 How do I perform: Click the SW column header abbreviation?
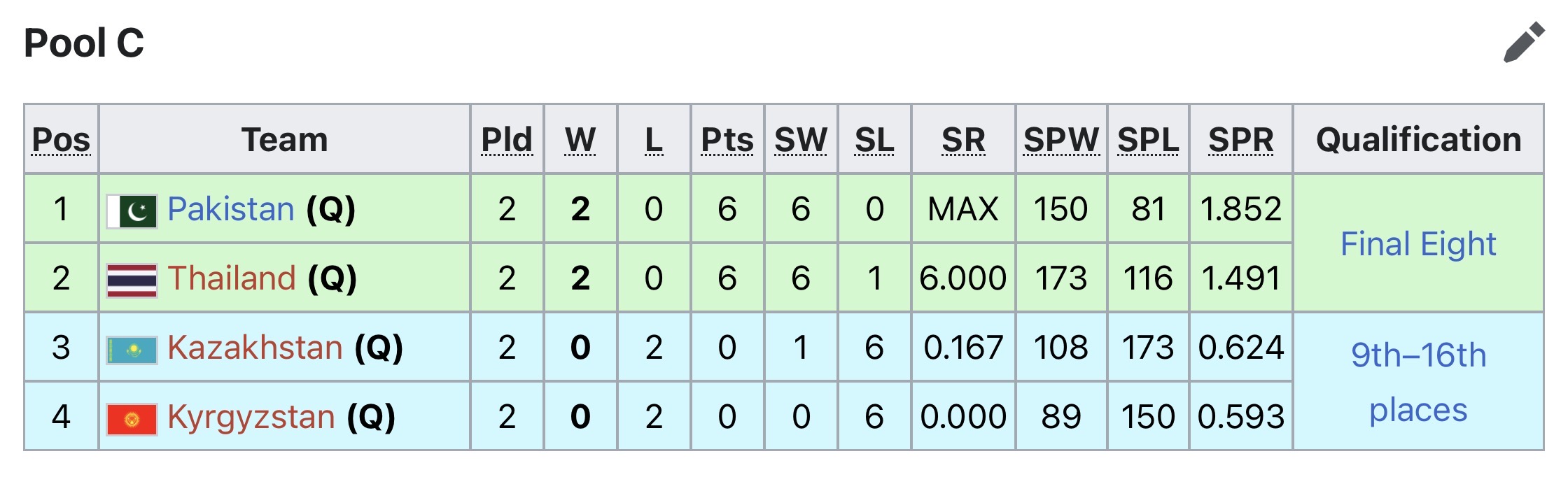pos(801,140)
